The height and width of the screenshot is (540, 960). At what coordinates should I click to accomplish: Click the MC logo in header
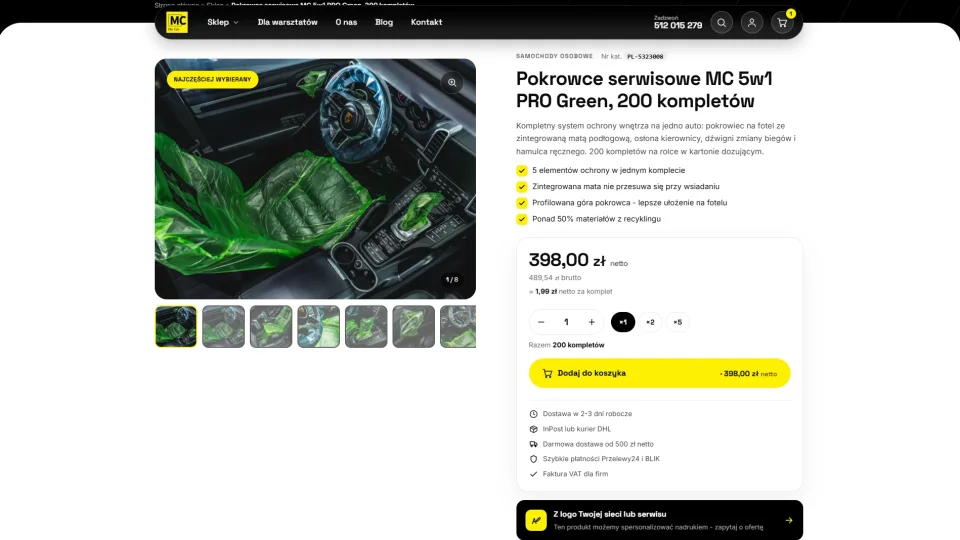tap(177, 22)
